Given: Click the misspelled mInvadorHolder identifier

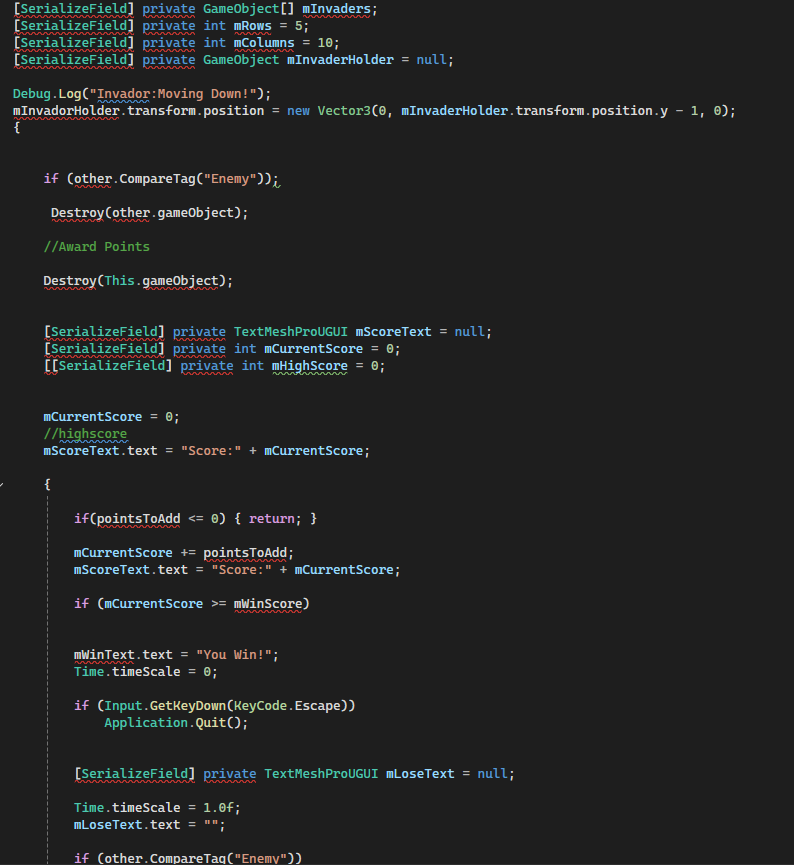Looking at the screenshot, I should click(x=66, y=111).
